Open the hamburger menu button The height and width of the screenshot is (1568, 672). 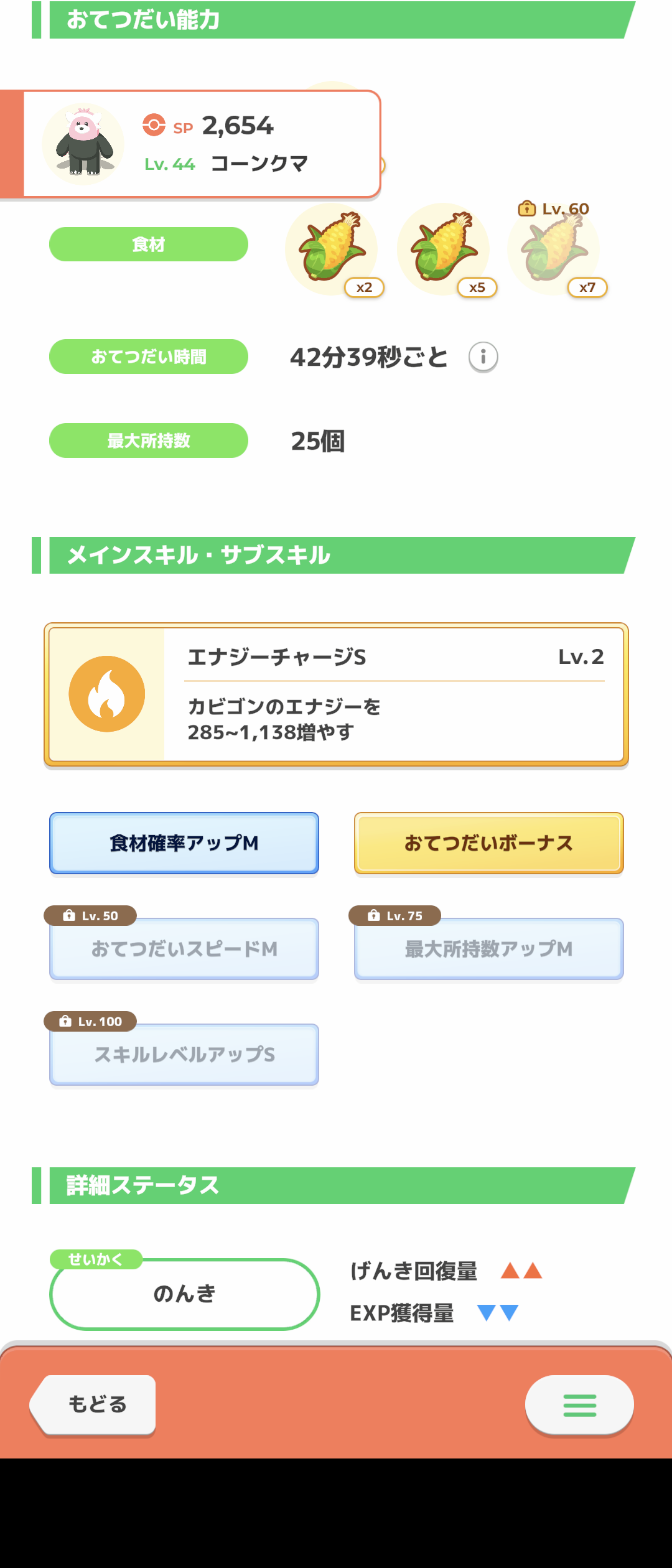click(579, 1405)
